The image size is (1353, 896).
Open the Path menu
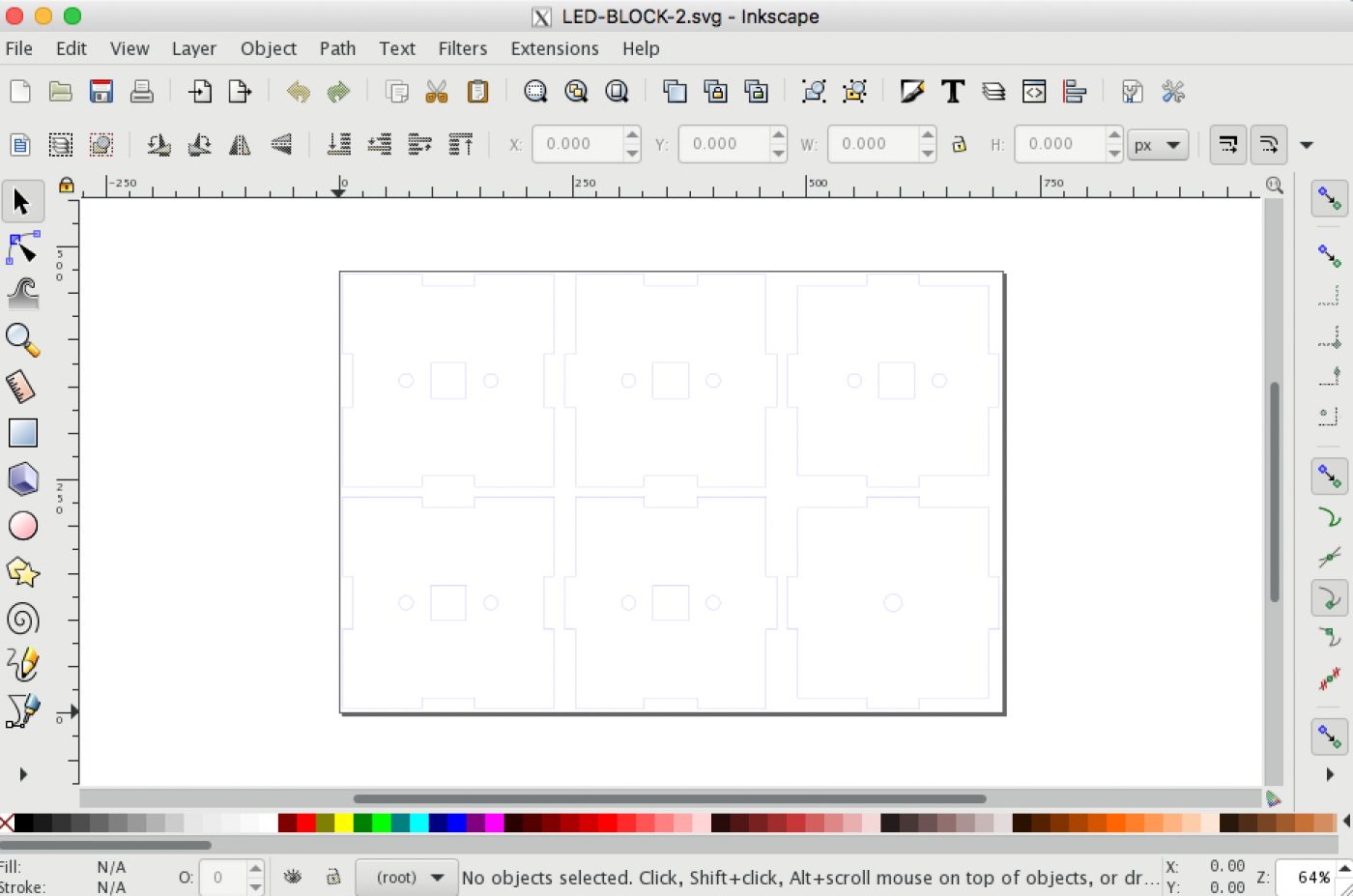pyautogui.click(x=337, y=48)
